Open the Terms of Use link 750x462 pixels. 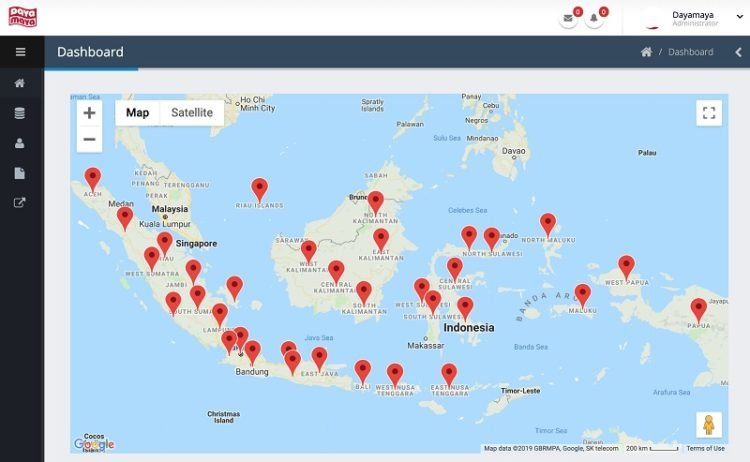tap(706, 449)
